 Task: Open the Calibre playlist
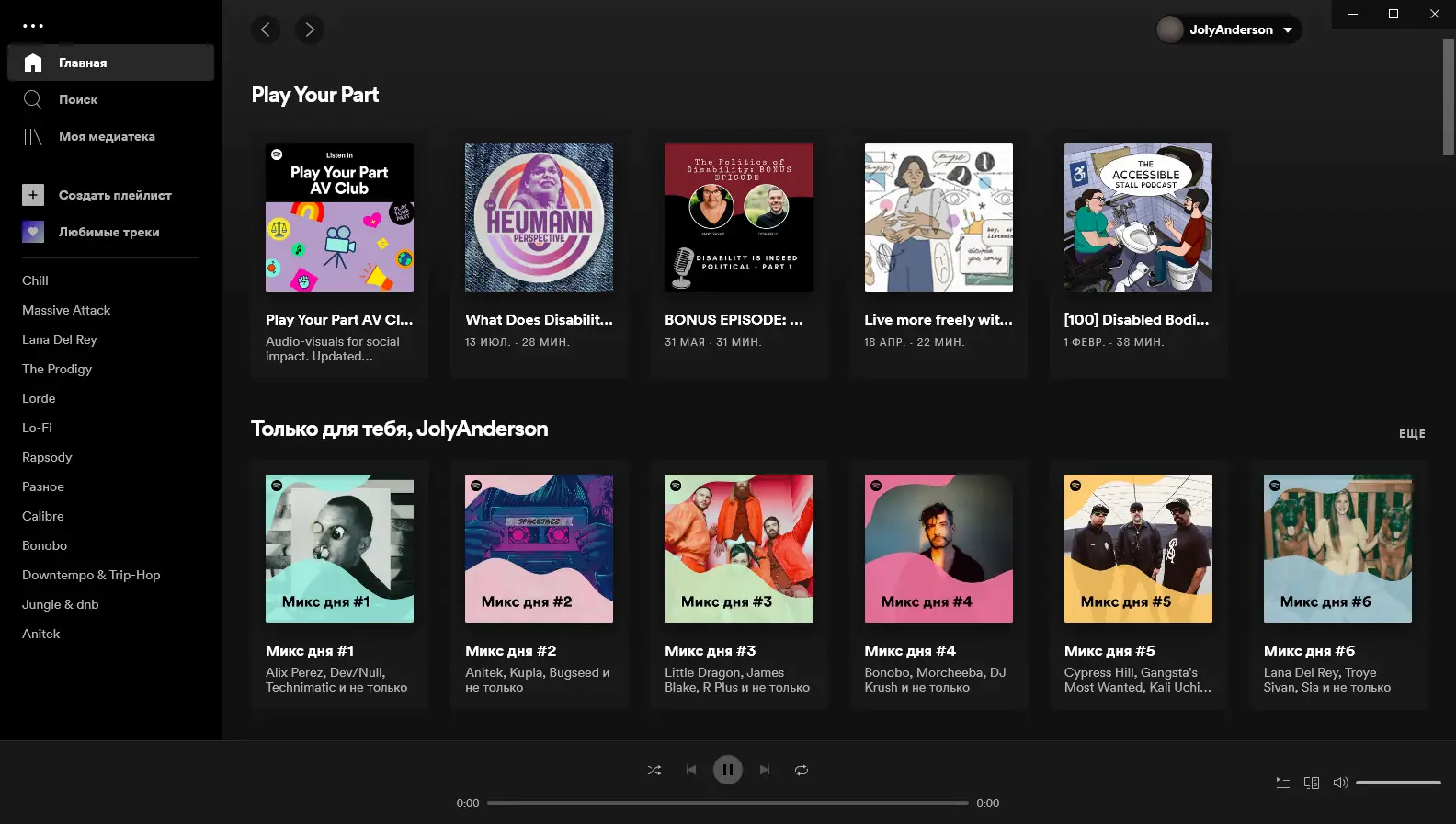click(43, 516)
